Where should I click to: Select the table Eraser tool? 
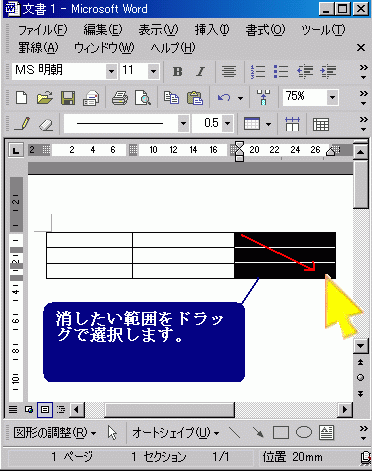pos(46,124)
